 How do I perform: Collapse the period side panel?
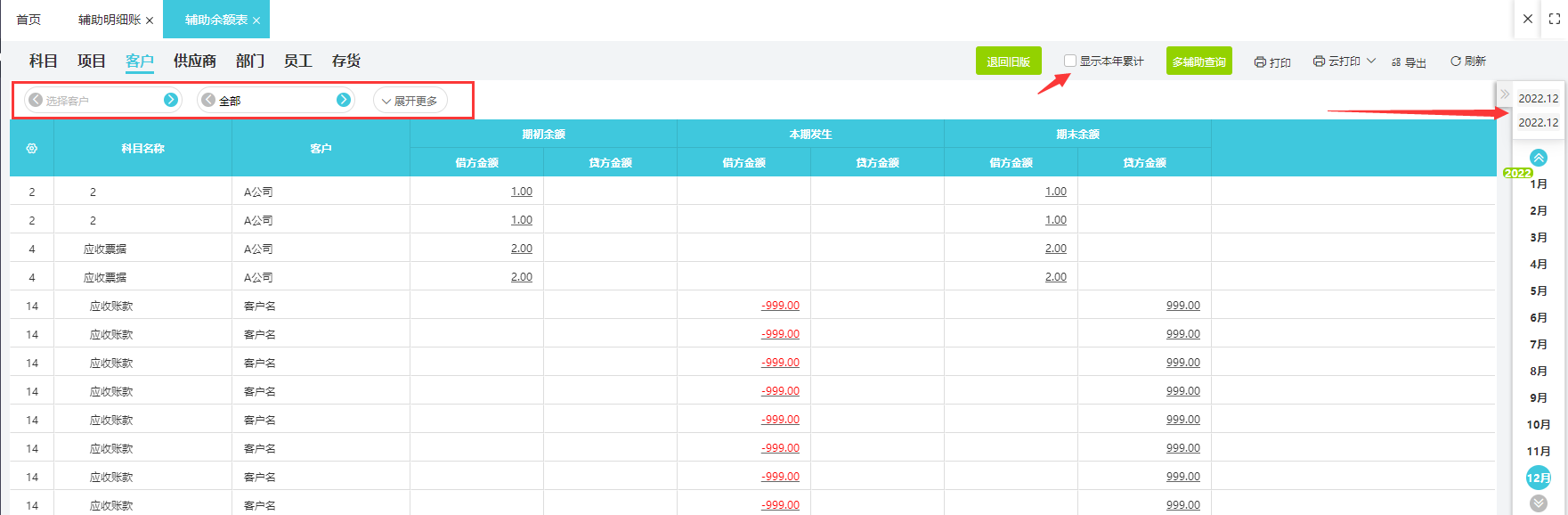pos(1505,94)
